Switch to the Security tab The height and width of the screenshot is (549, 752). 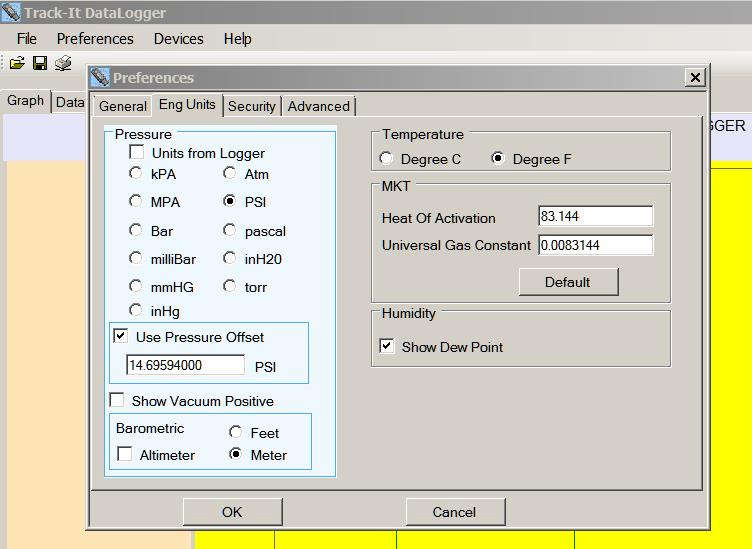click(252, 106)
